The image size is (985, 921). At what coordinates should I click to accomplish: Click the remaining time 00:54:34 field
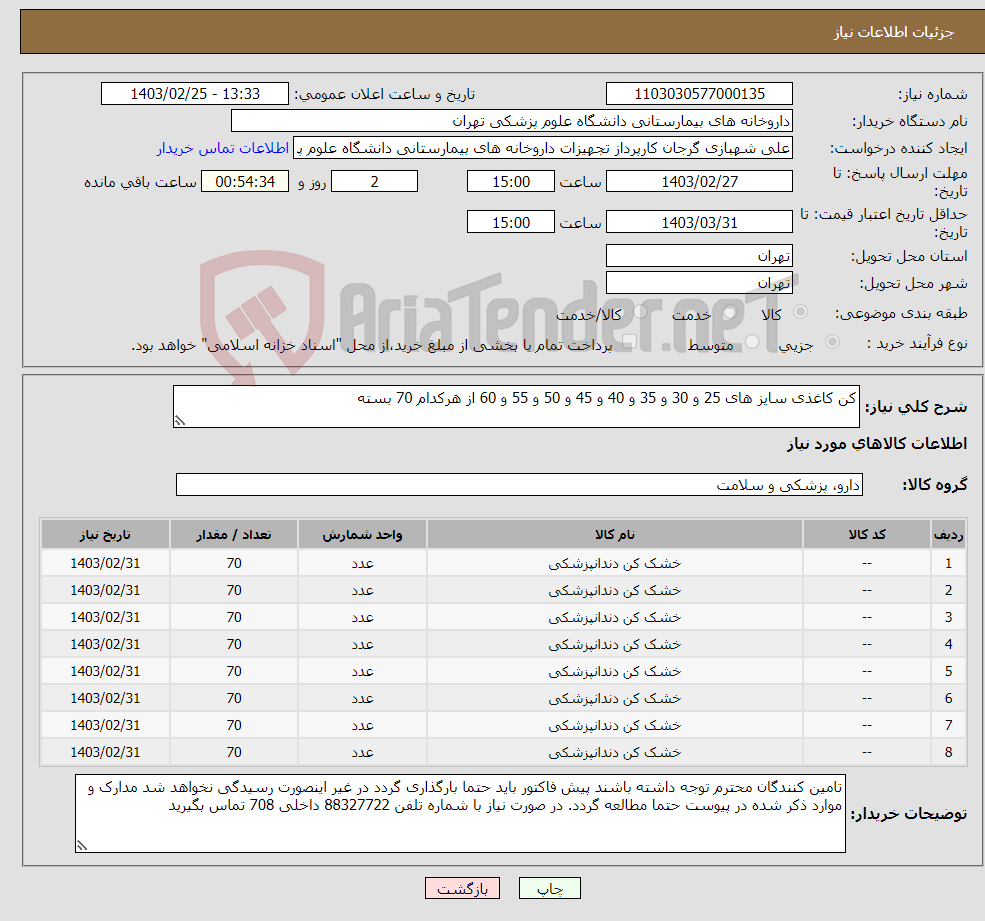pyautogui.click(x=245, y=182)
